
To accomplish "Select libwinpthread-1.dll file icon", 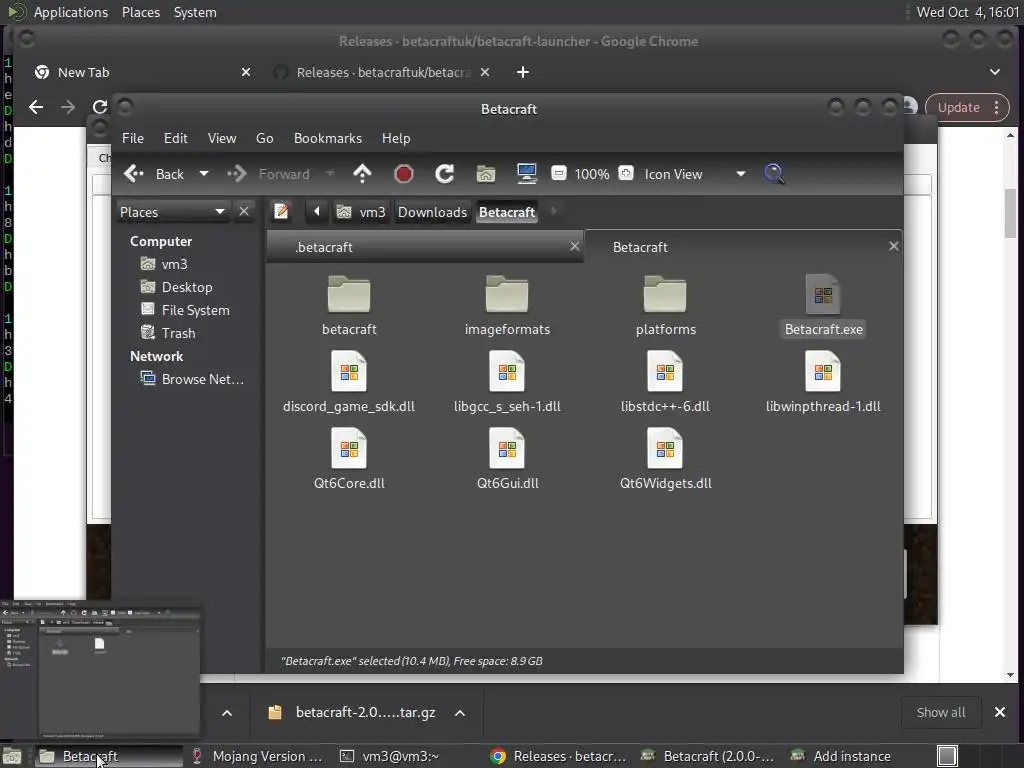I will pos(823,371).
